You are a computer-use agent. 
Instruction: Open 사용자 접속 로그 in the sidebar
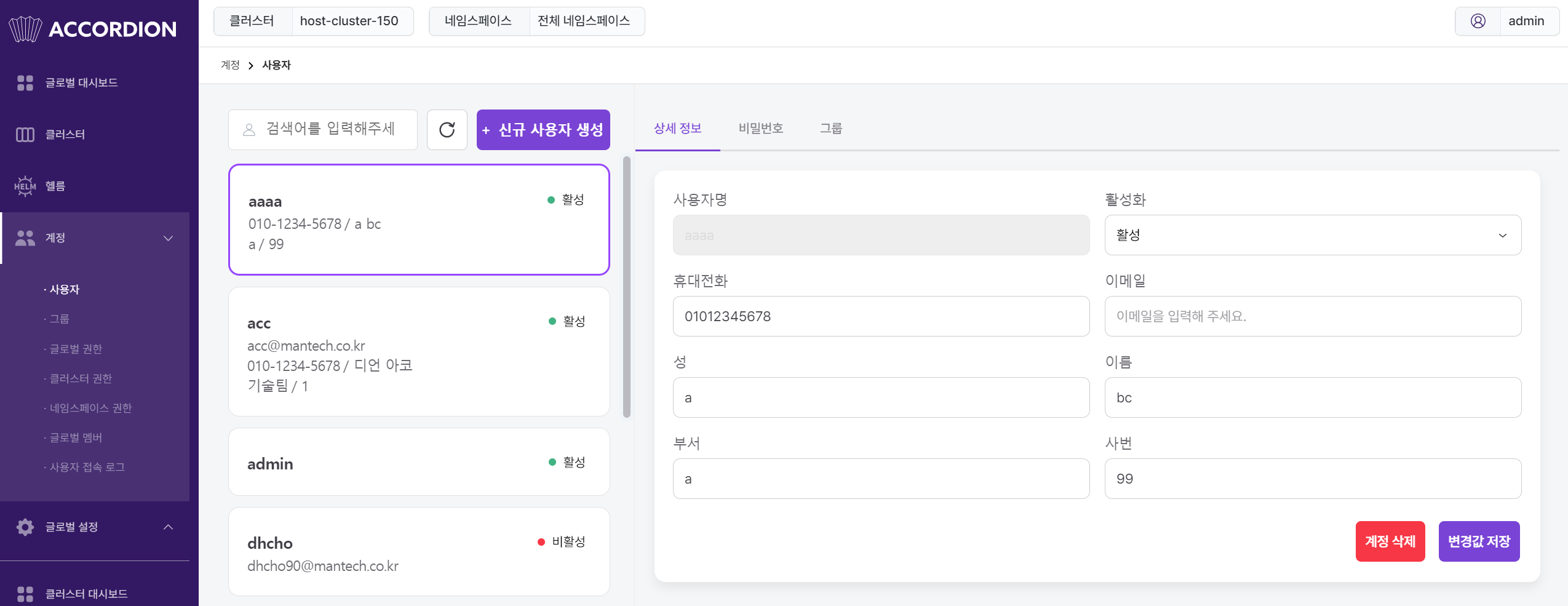click(x=86, y=467)
